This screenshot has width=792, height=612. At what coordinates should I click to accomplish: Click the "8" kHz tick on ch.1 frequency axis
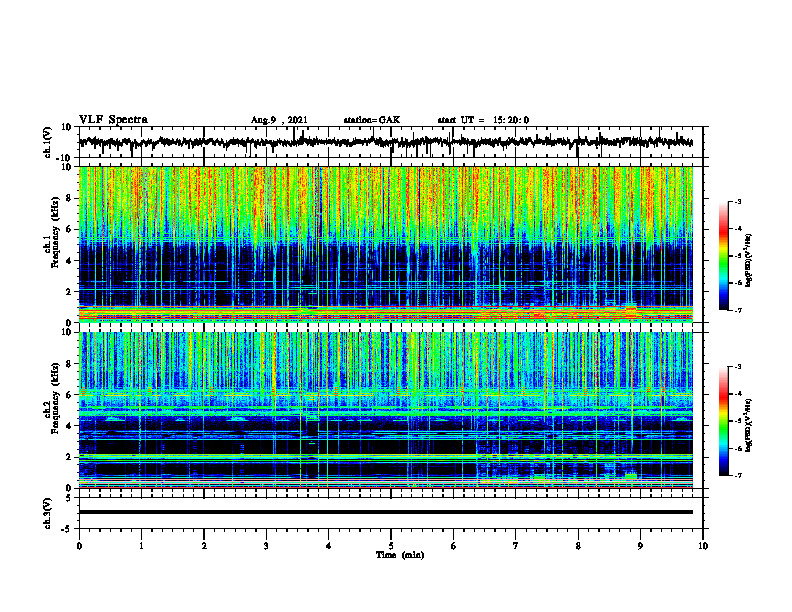69,198
